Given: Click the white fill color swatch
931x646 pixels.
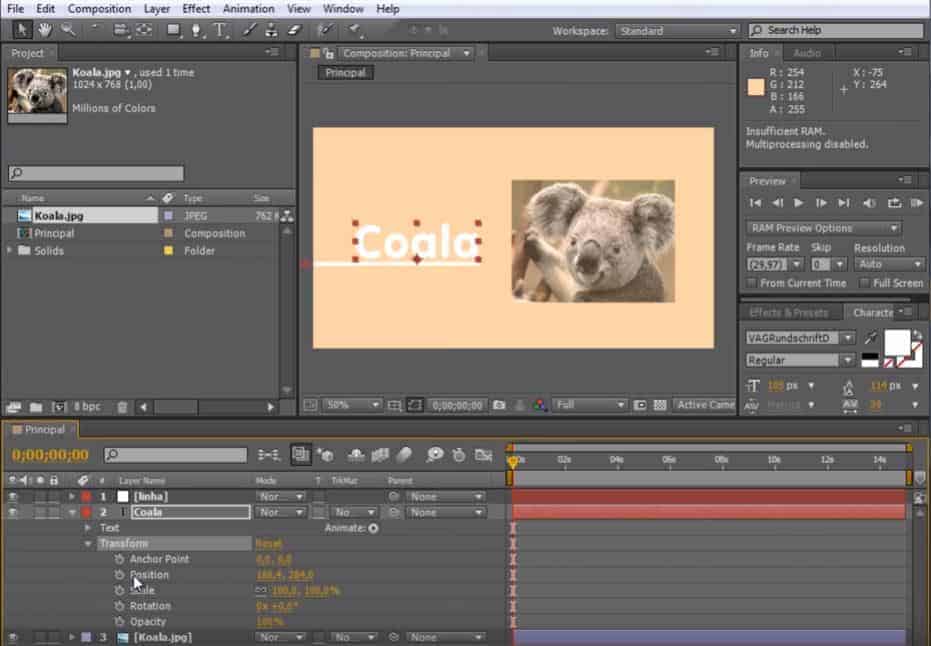Looking at the screenshot, I should tap(897, 343).
